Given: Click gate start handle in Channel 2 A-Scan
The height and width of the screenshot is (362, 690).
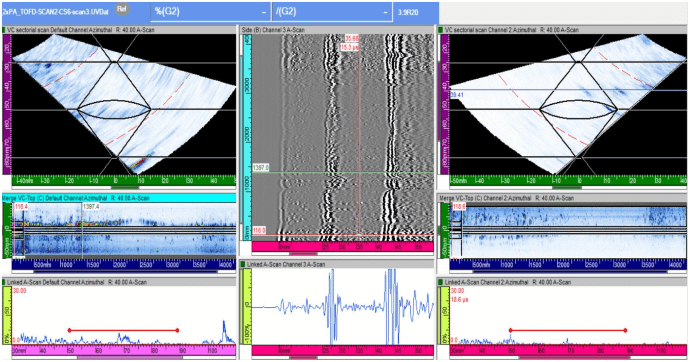Looking at the screenshot, I should (x=510, y=330).
